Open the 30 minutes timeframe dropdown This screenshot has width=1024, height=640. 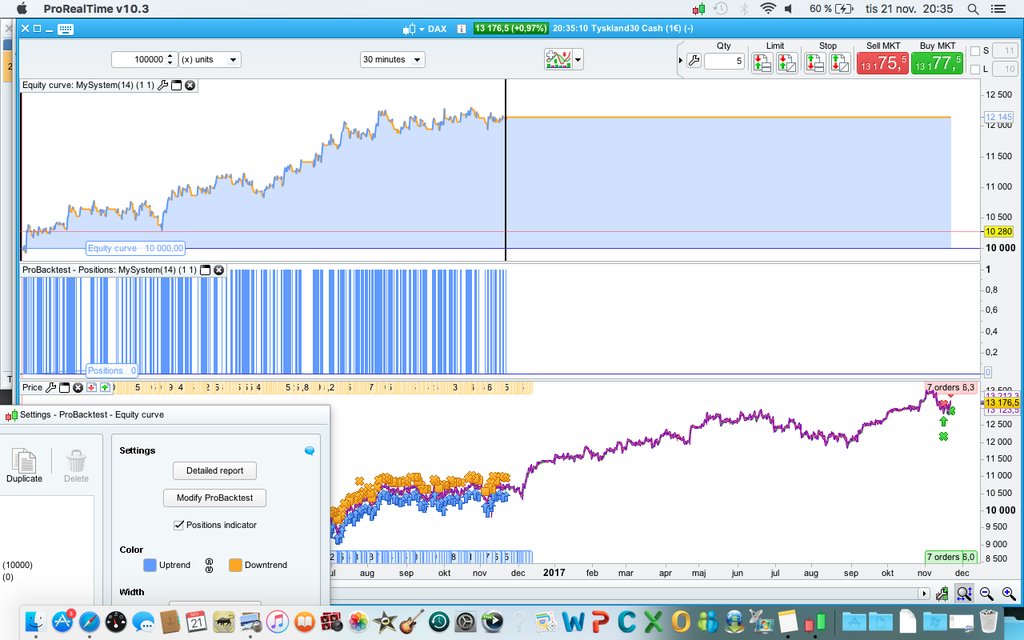click(x=392, y=60)
